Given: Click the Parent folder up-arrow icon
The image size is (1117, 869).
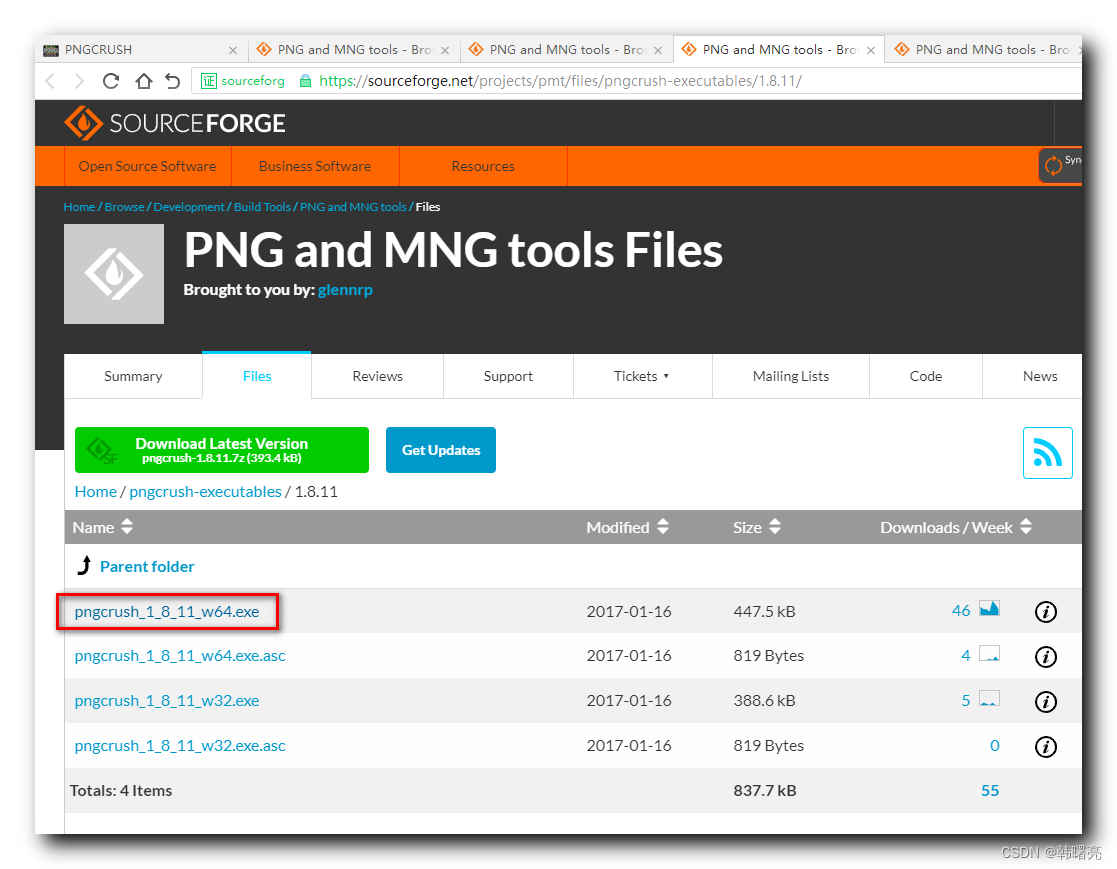Looking at the screenshot, I should (84, 565).
